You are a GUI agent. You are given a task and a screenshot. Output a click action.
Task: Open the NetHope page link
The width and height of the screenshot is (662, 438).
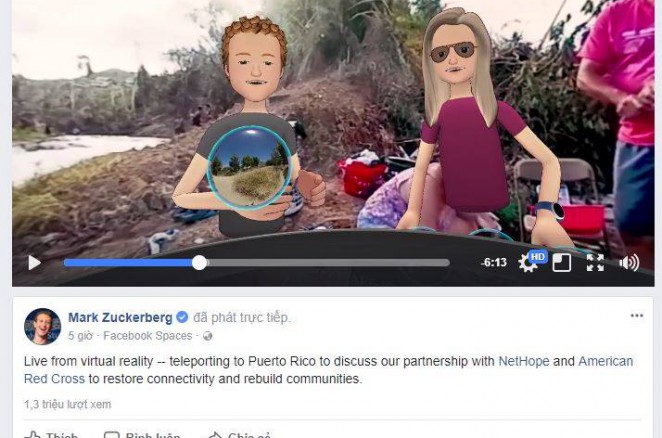pos(524,361)
